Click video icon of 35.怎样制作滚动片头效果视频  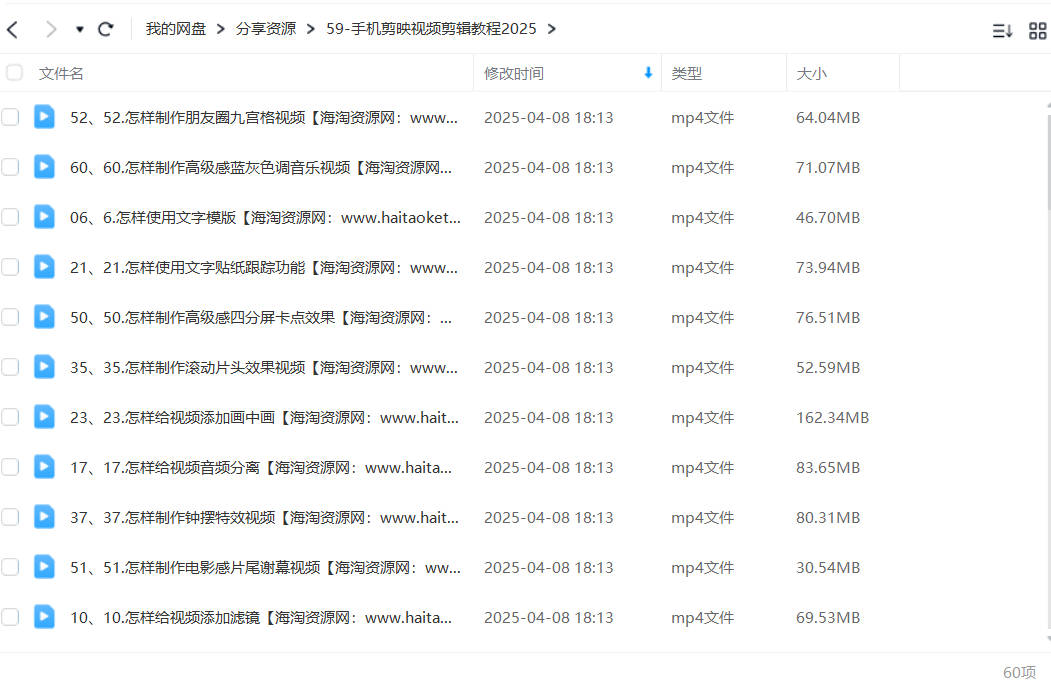44,366
